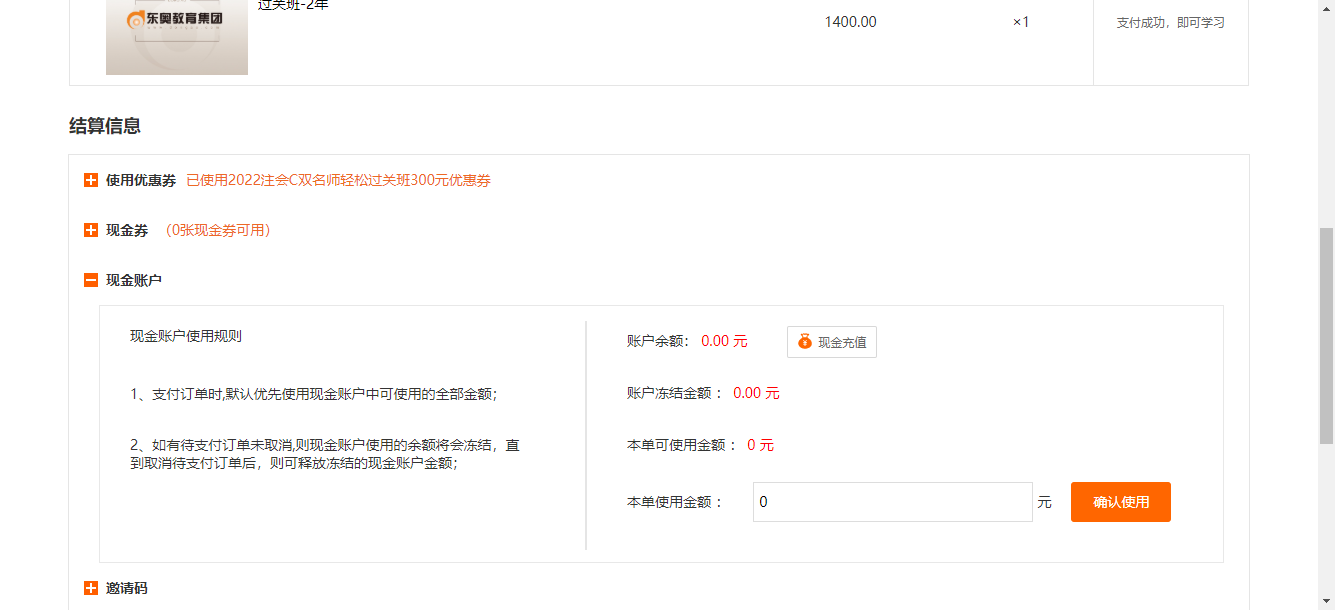
Task: Click the 现金账户使用规则 heading
Action: click(x=186, y=336)
